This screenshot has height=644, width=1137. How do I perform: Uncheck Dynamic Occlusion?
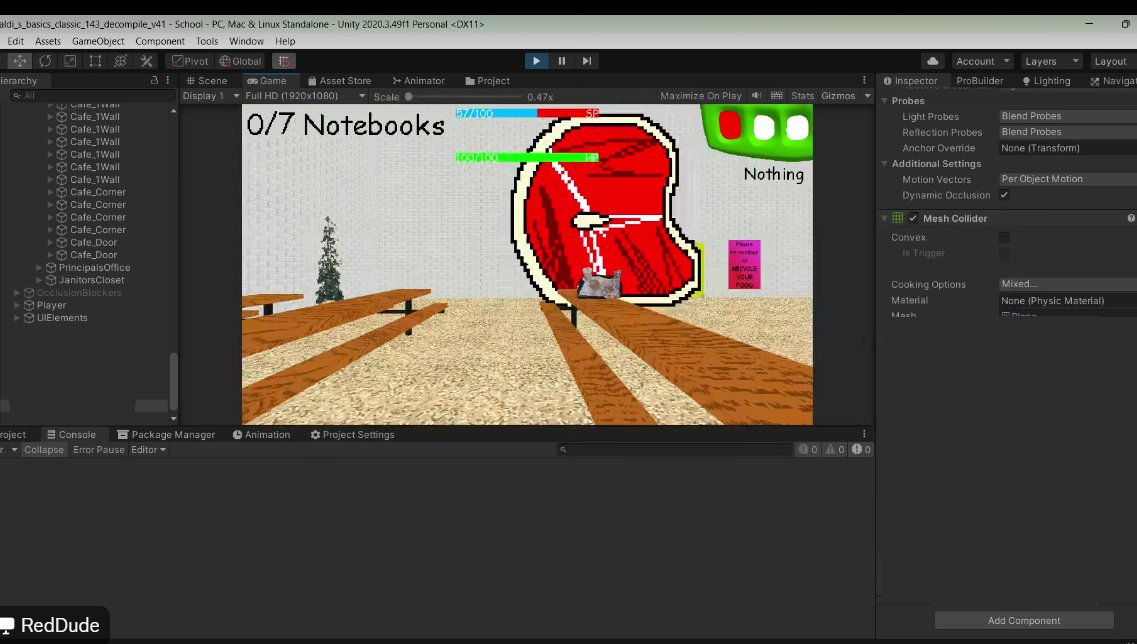tap(1004, 195)
